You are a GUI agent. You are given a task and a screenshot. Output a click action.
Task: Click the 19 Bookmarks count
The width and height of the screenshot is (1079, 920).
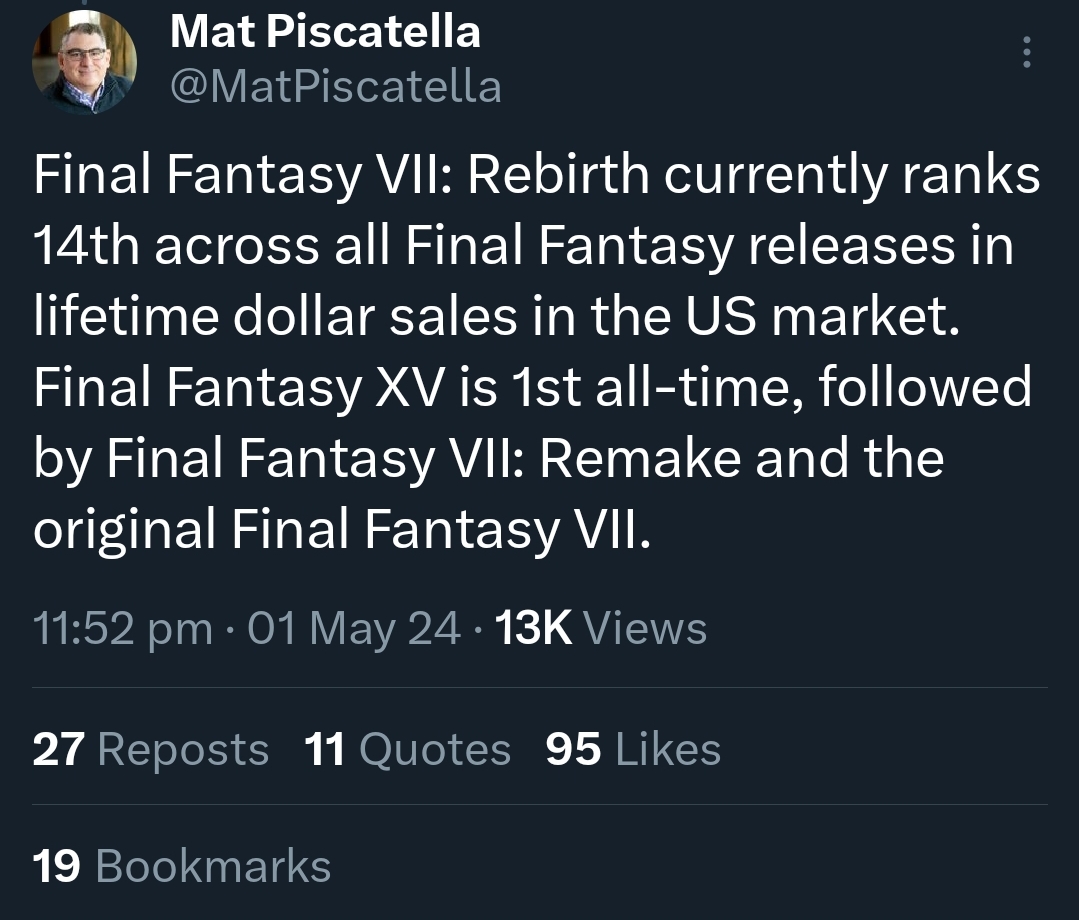tap(182, 866)
